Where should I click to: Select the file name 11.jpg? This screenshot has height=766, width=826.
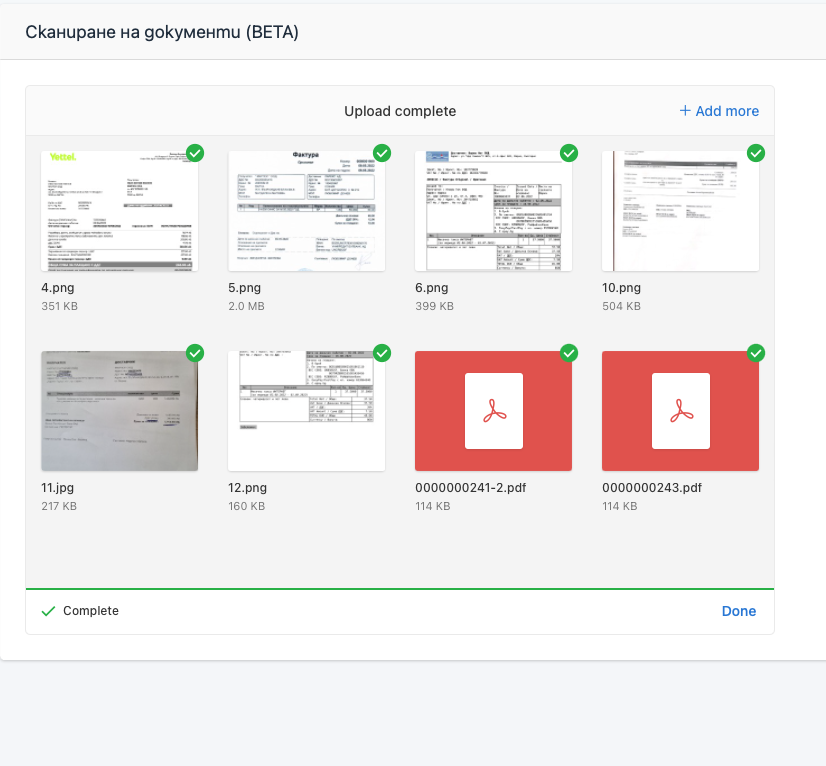[57, 488]
